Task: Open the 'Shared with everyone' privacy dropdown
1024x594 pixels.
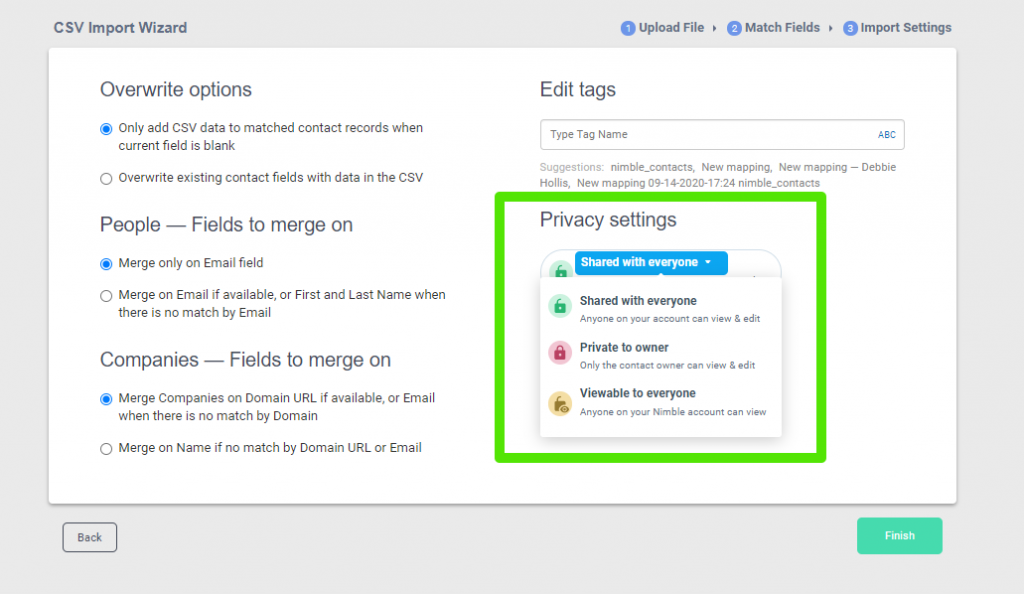Action: pyautogui.click(x=650, y=263)
